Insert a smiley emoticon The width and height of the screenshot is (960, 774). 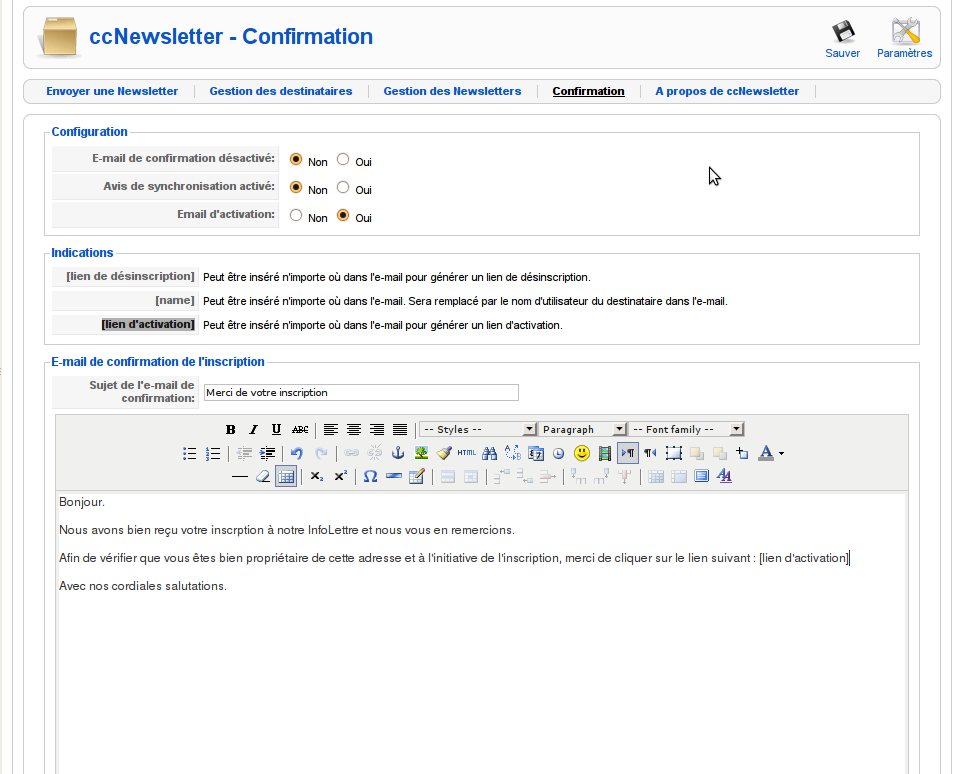pos(580,453)
